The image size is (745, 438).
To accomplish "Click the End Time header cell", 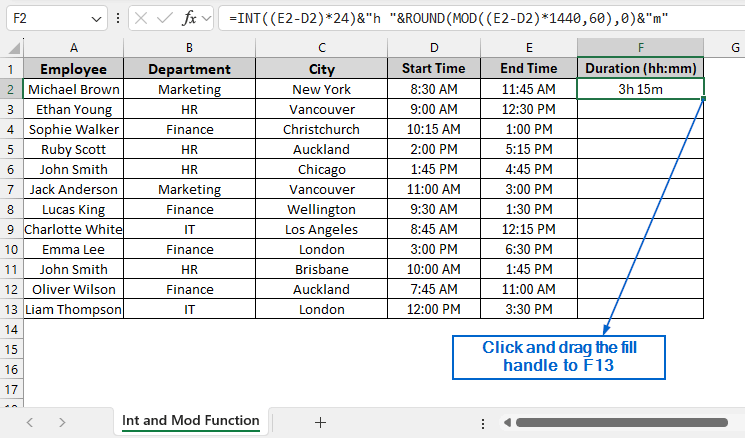I will [529, 69].
